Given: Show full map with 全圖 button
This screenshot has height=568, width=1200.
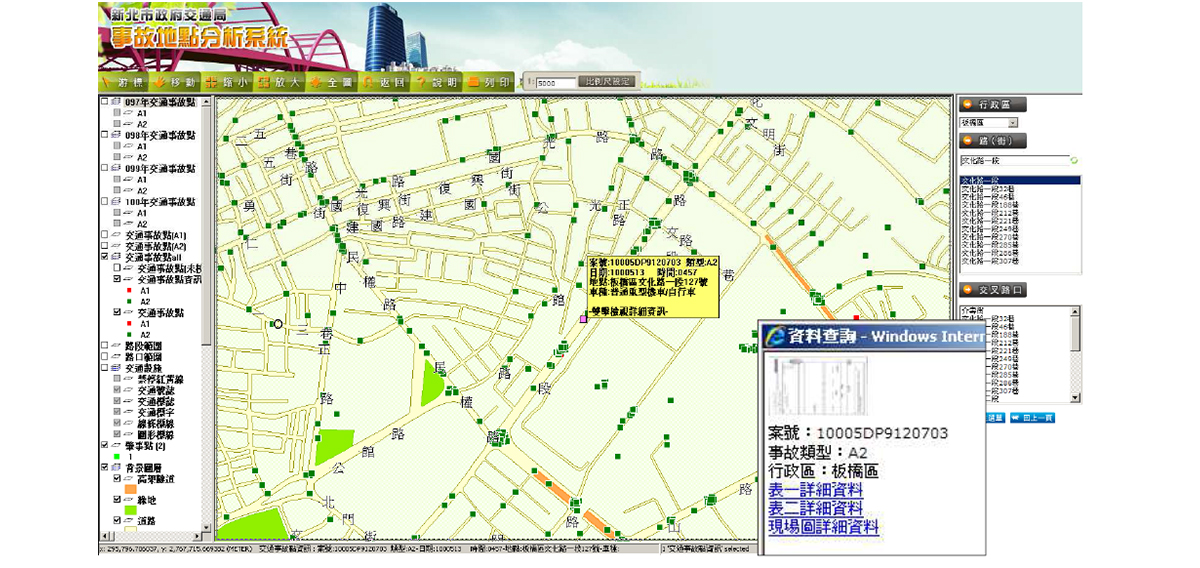Looking at the screenshot, I should pos(333,82).
